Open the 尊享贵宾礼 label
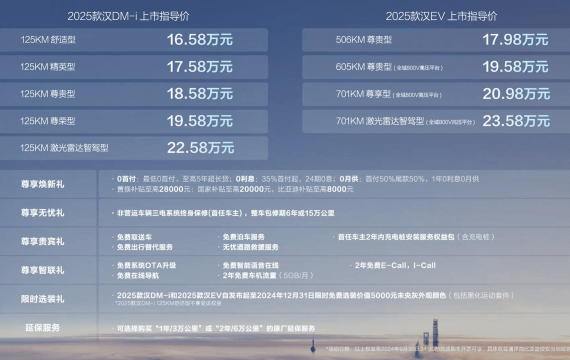The height and width of the screenshot is (360, 570). tap(43, 241)
